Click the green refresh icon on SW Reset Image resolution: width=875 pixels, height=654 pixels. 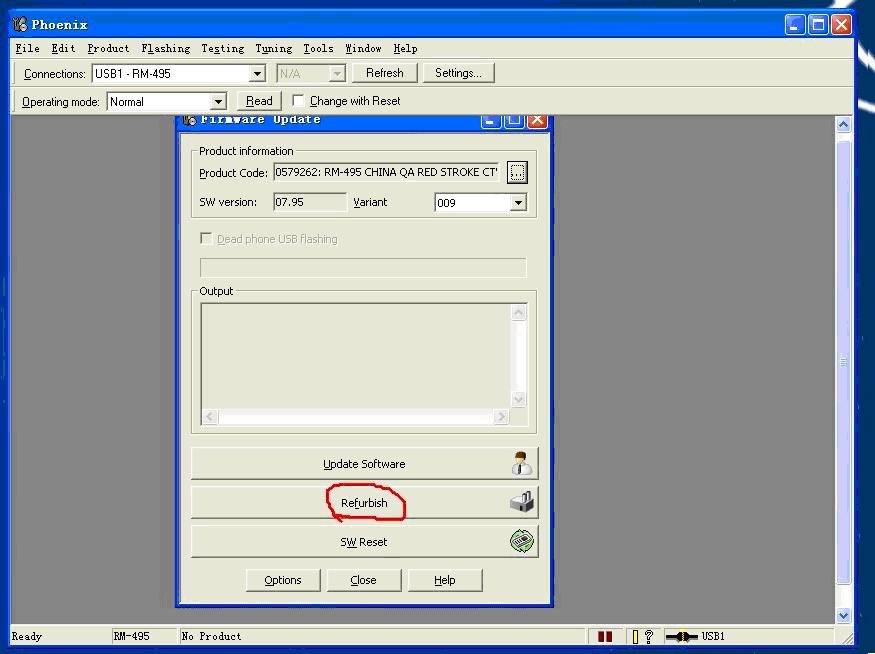pos(521,542)
